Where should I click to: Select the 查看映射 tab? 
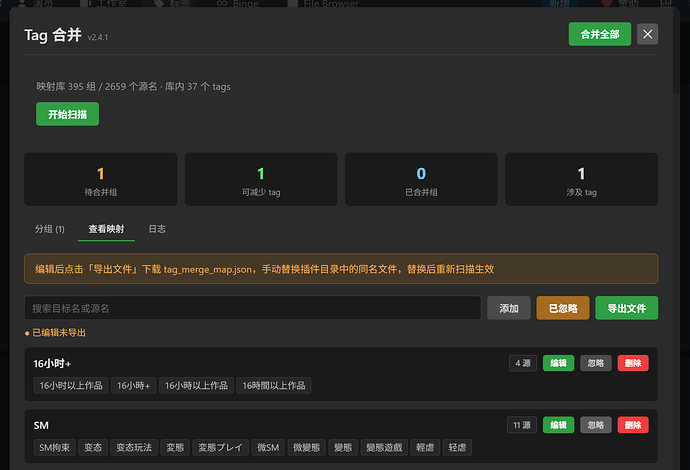coord(106,229)
